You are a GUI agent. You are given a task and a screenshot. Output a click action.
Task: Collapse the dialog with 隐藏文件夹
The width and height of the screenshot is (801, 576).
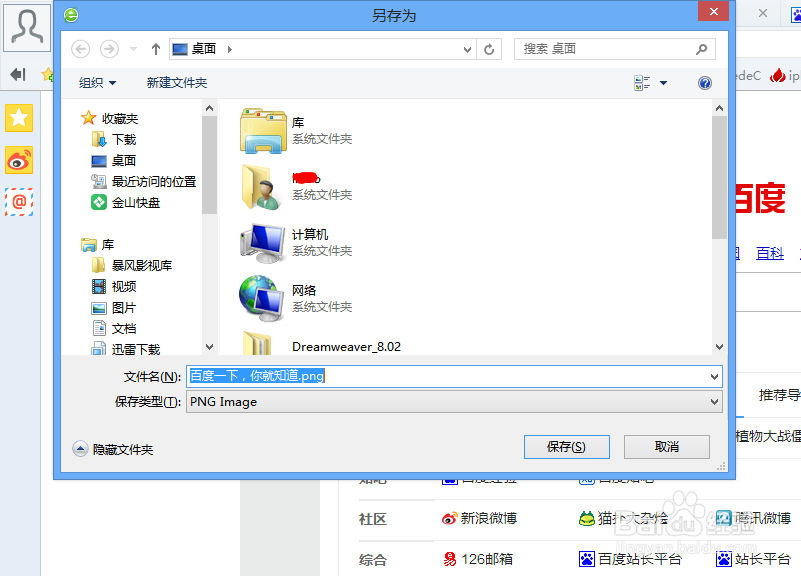(109, 447)
